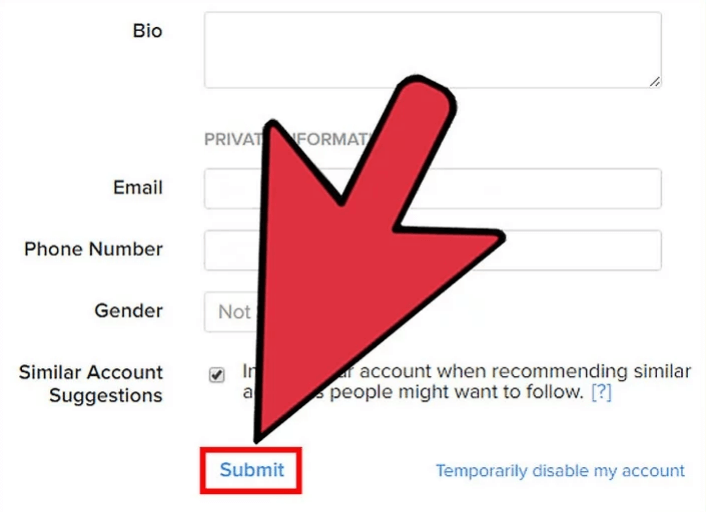This screenshot has height=513, width=706.
Task: Click the Phone Number label
Action: click(x=94, y=249)
